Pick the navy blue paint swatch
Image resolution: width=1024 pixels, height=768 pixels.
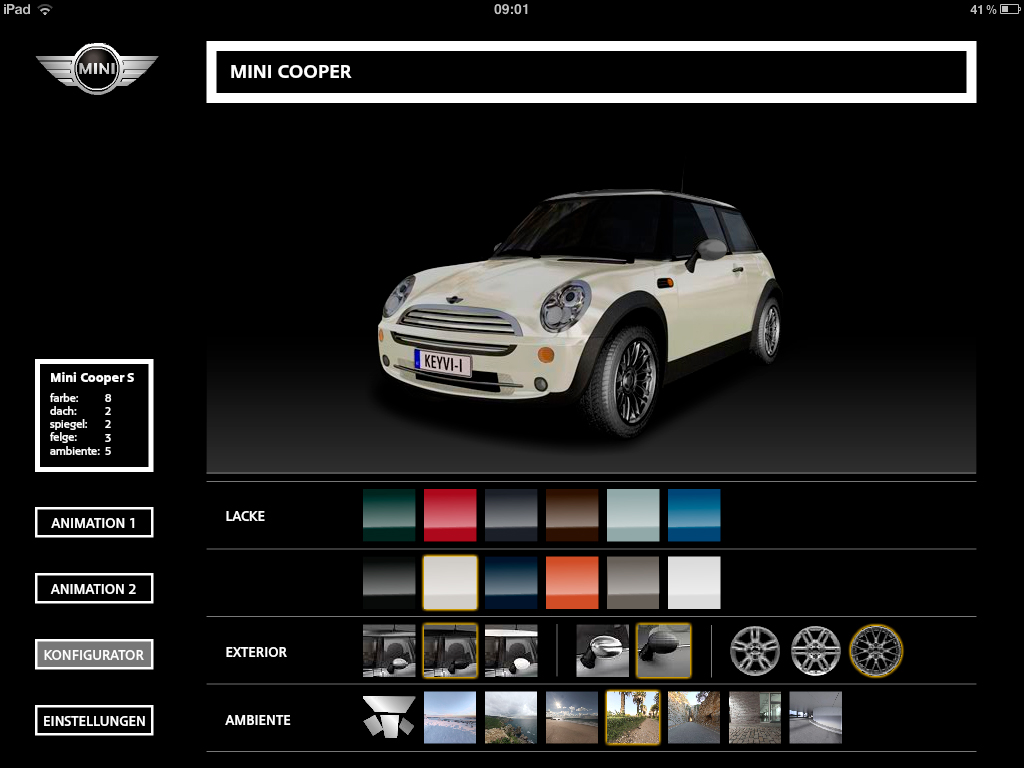coord(511,583)
